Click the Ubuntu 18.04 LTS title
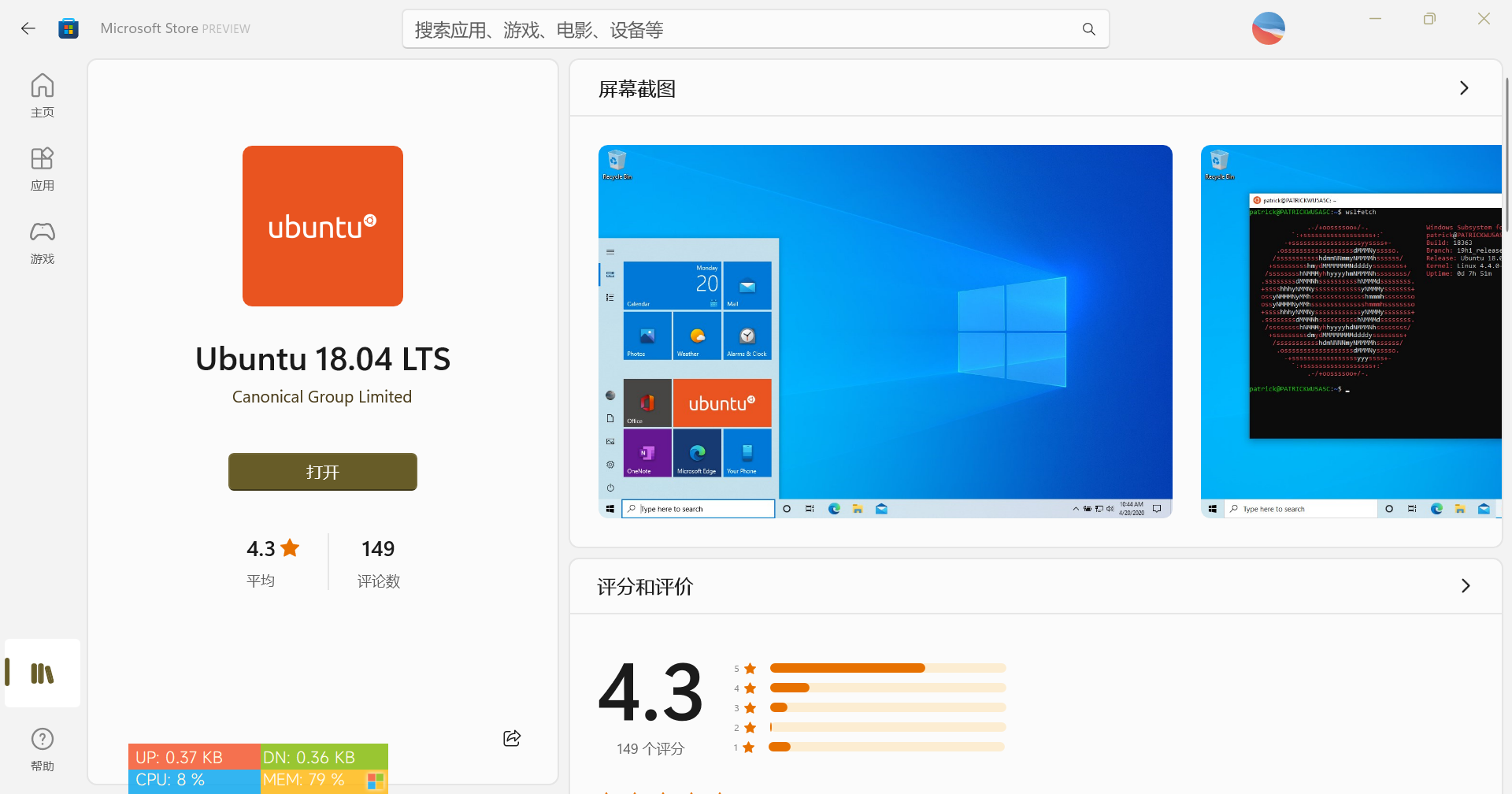This screenshot has height=794, width=1512. [x=323, y=359]
